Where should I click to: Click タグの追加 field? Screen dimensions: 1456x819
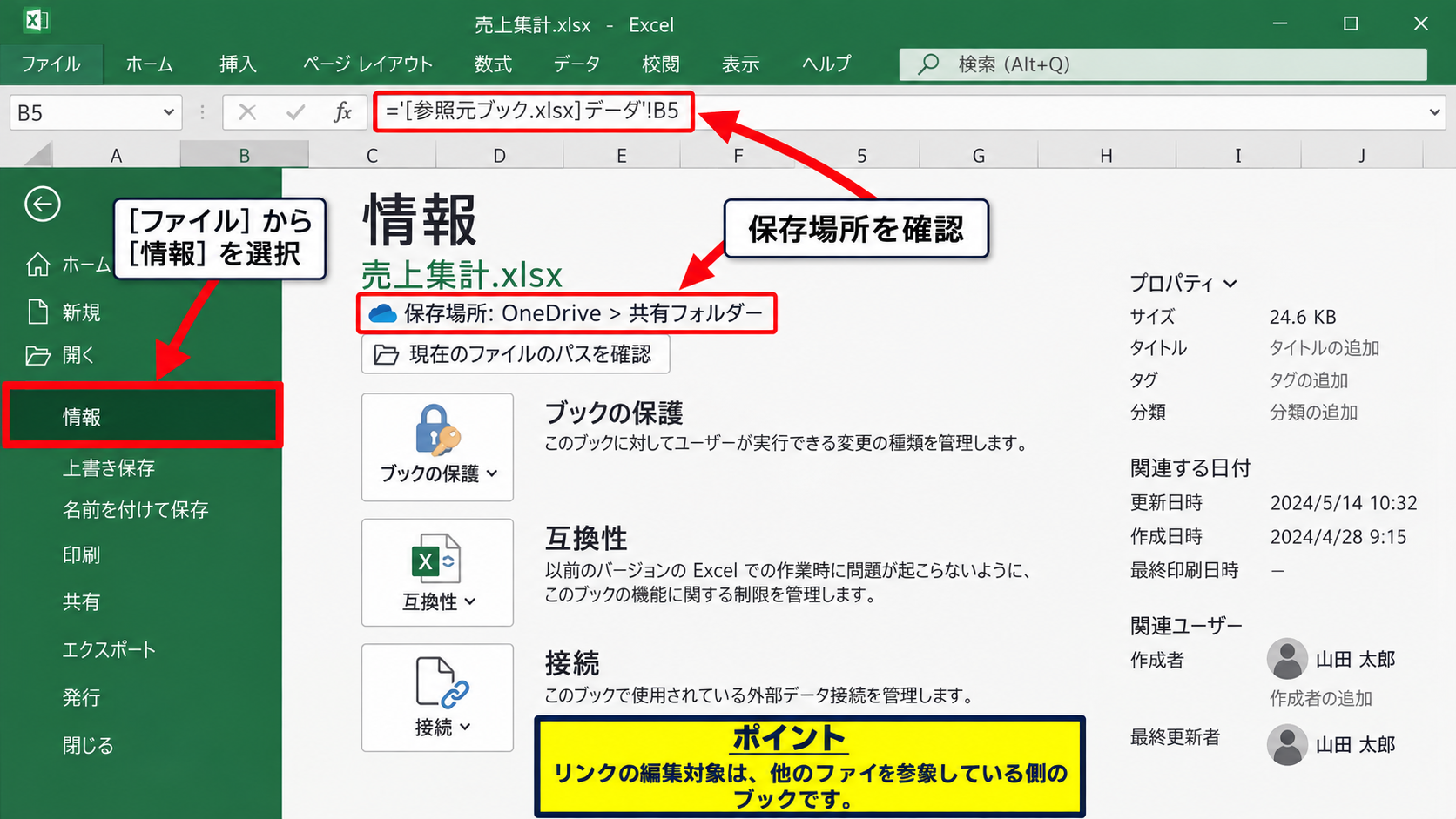point(1308,380)
